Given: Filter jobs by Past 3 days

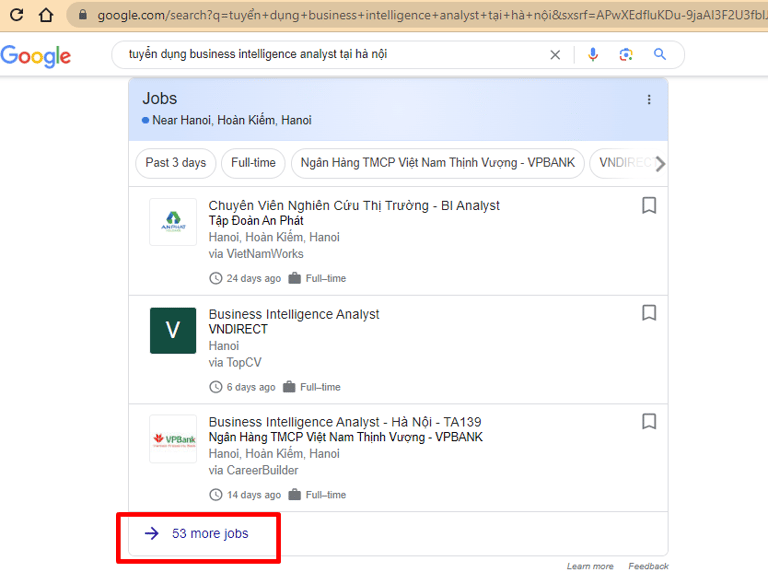Looking at the screenshot, I should click(x=176, y=163).
